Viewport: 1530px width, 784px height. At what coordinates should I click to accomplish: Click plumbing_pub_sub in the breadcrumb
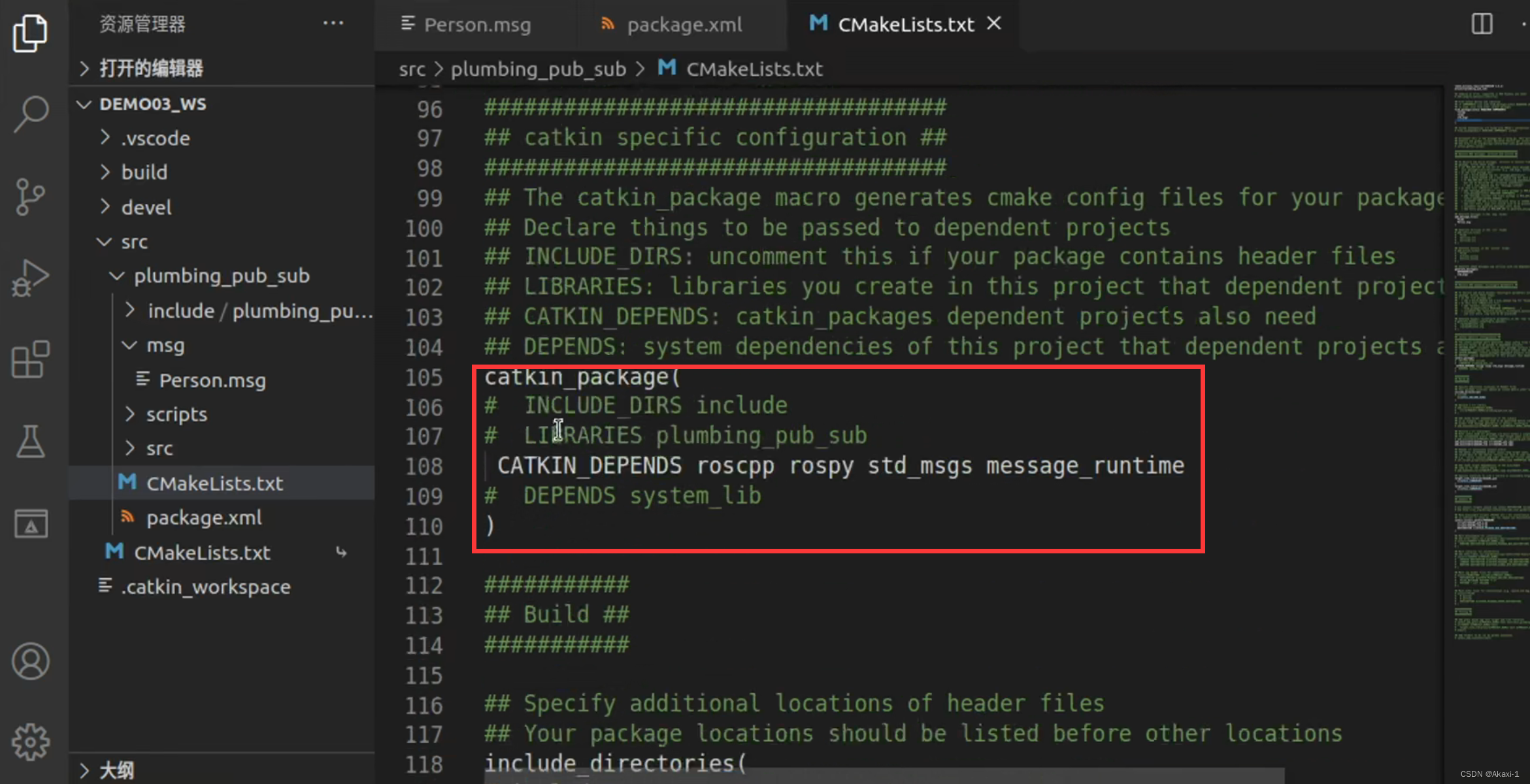(x=538, y=69)
